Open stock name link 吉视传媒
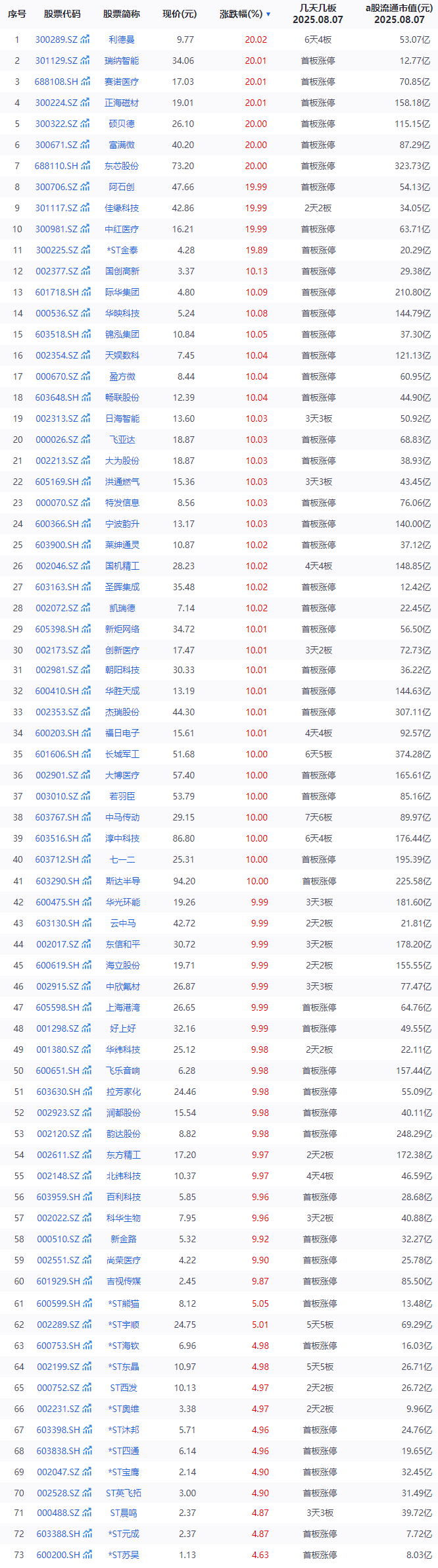 (x=124, y=1281)
